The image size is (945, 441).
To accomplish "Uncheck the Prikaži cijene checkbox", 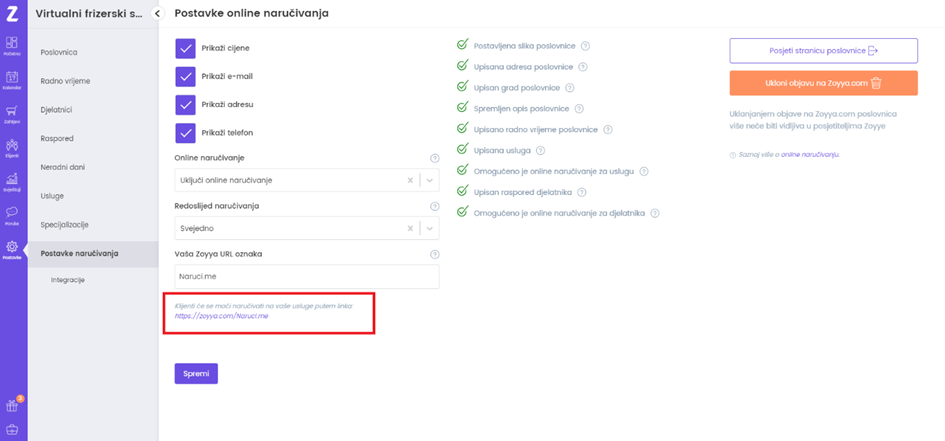I will click(185, 48).
